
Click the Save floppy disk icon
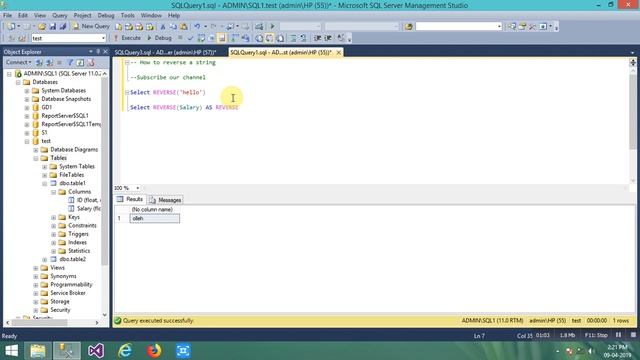click(x=52, y=27)
